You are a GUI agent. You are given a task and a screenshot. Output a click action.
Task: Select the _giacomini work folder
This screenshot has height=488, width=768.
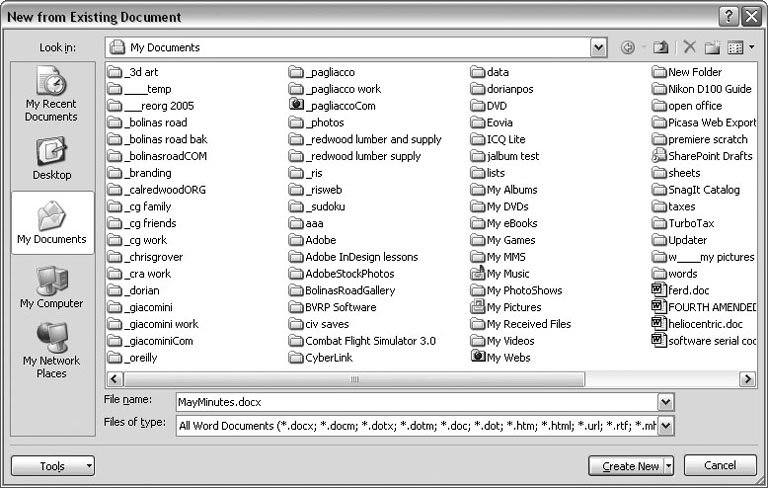(153, 324)
